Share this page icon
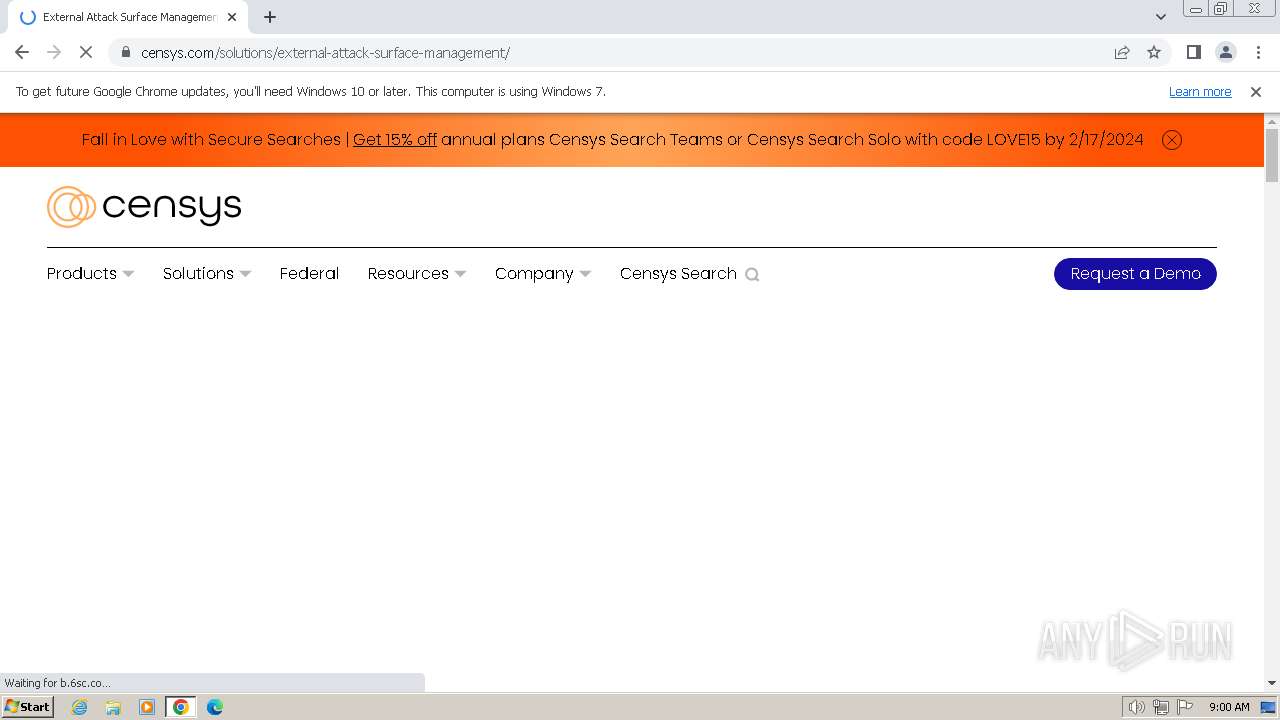Image resolution: width=1280 pixels, height=720 pixels. click(1122, 52)
